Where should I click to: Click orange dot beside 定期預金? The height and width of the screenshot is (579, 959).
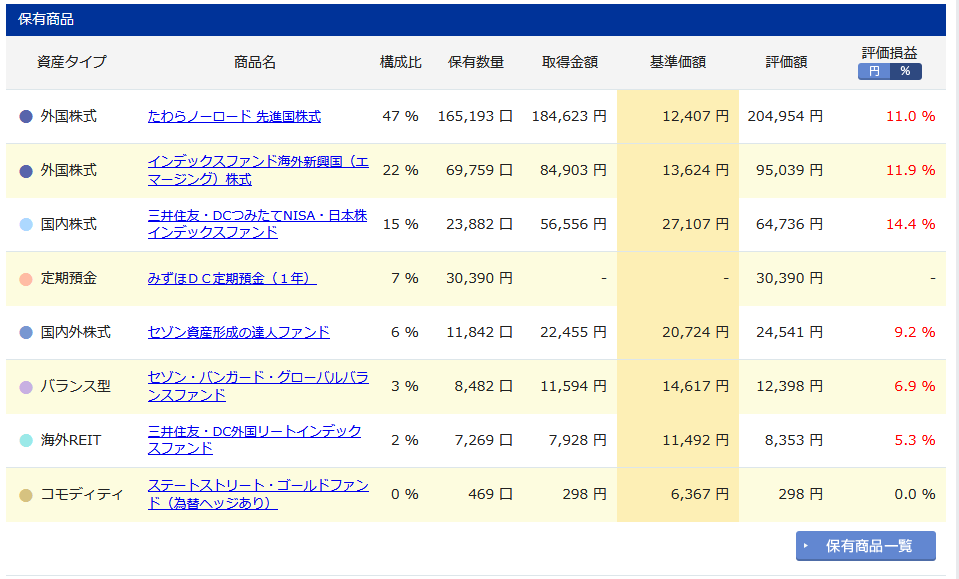click(x=26, y=279)
